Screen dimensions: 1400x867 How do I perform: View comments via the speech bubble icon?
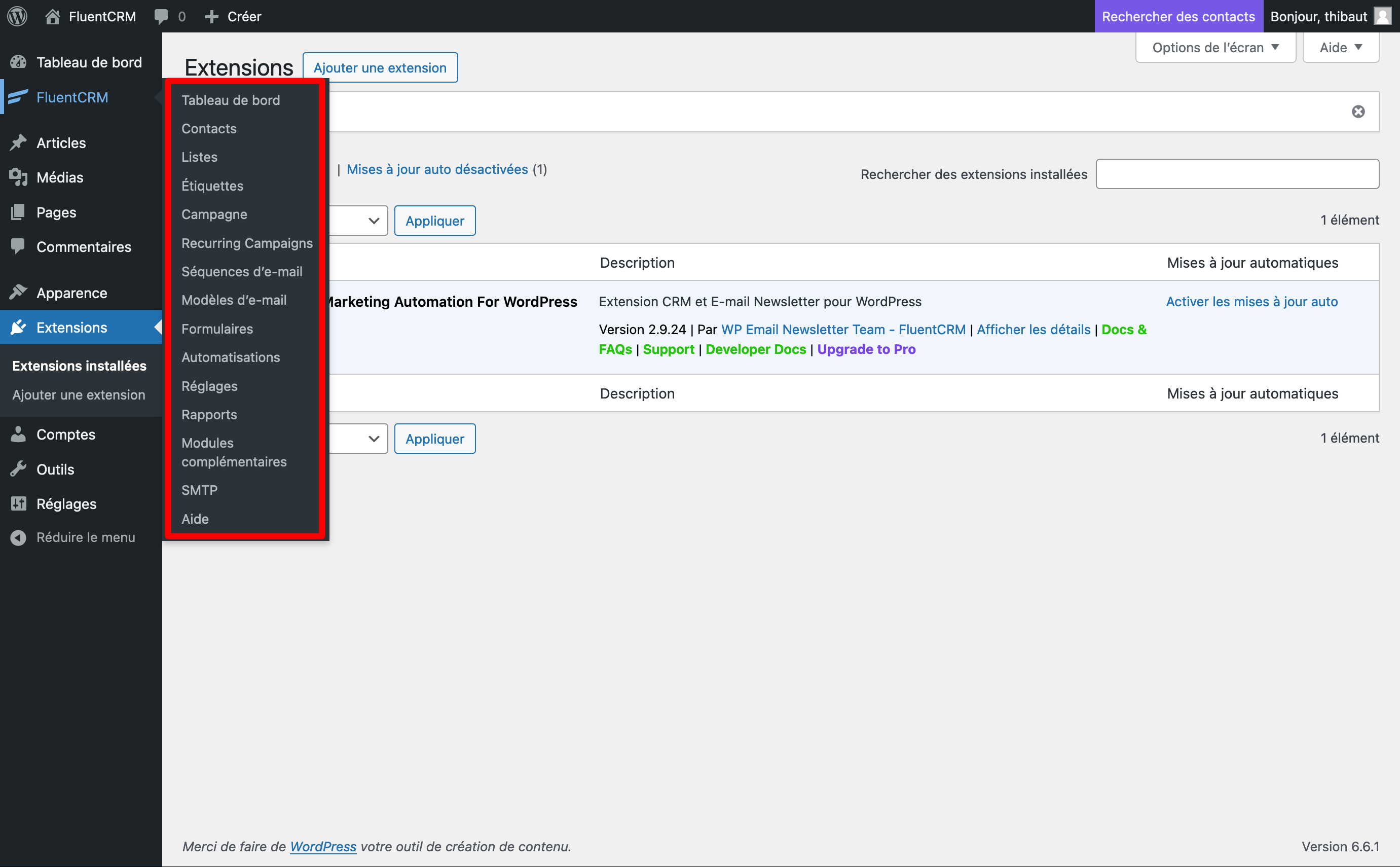pos(162,16)
